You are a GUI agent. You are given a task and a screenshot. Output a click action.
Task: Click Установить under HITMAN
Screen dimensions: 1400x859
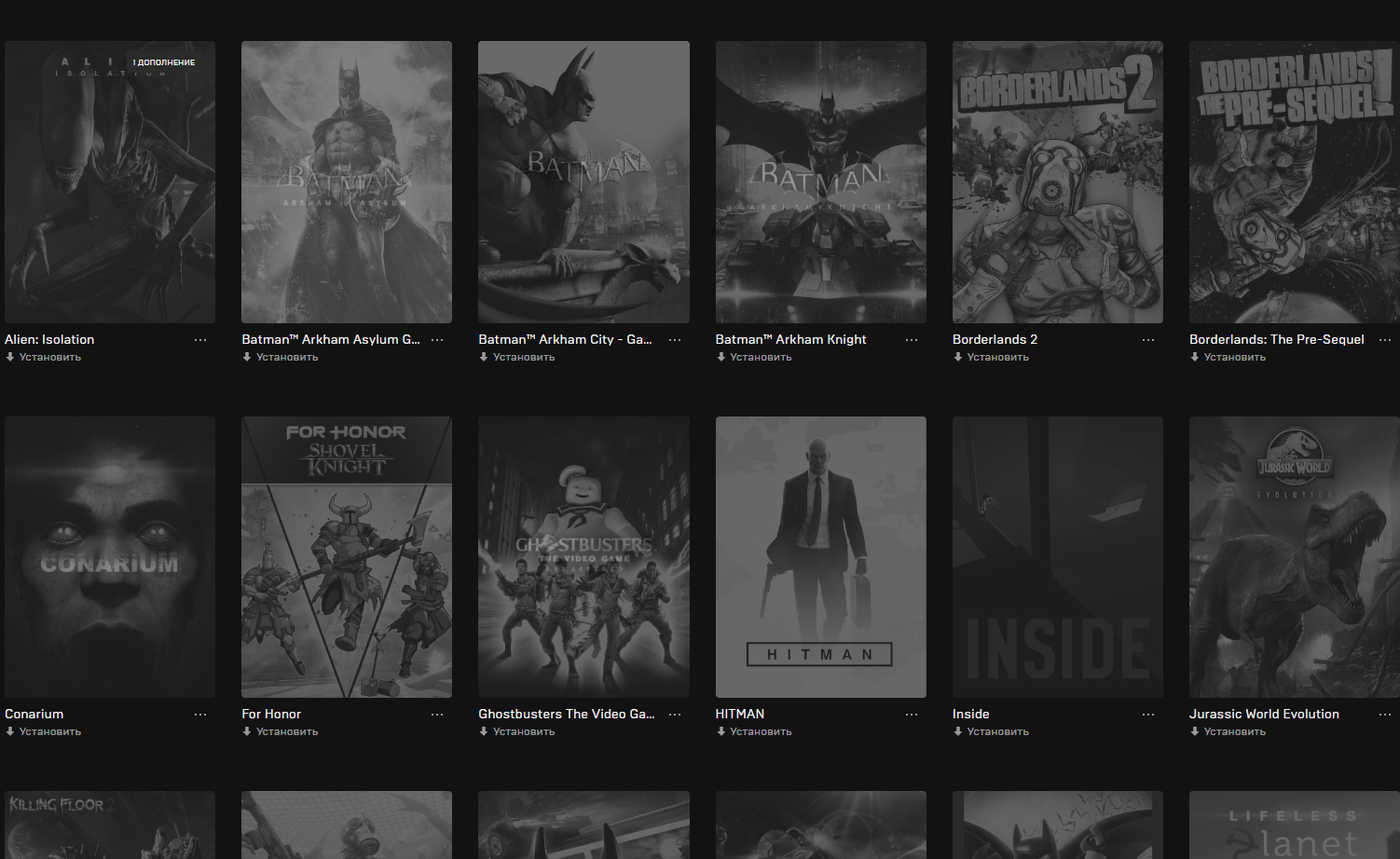pyautogui.click(x=754, y=731)
